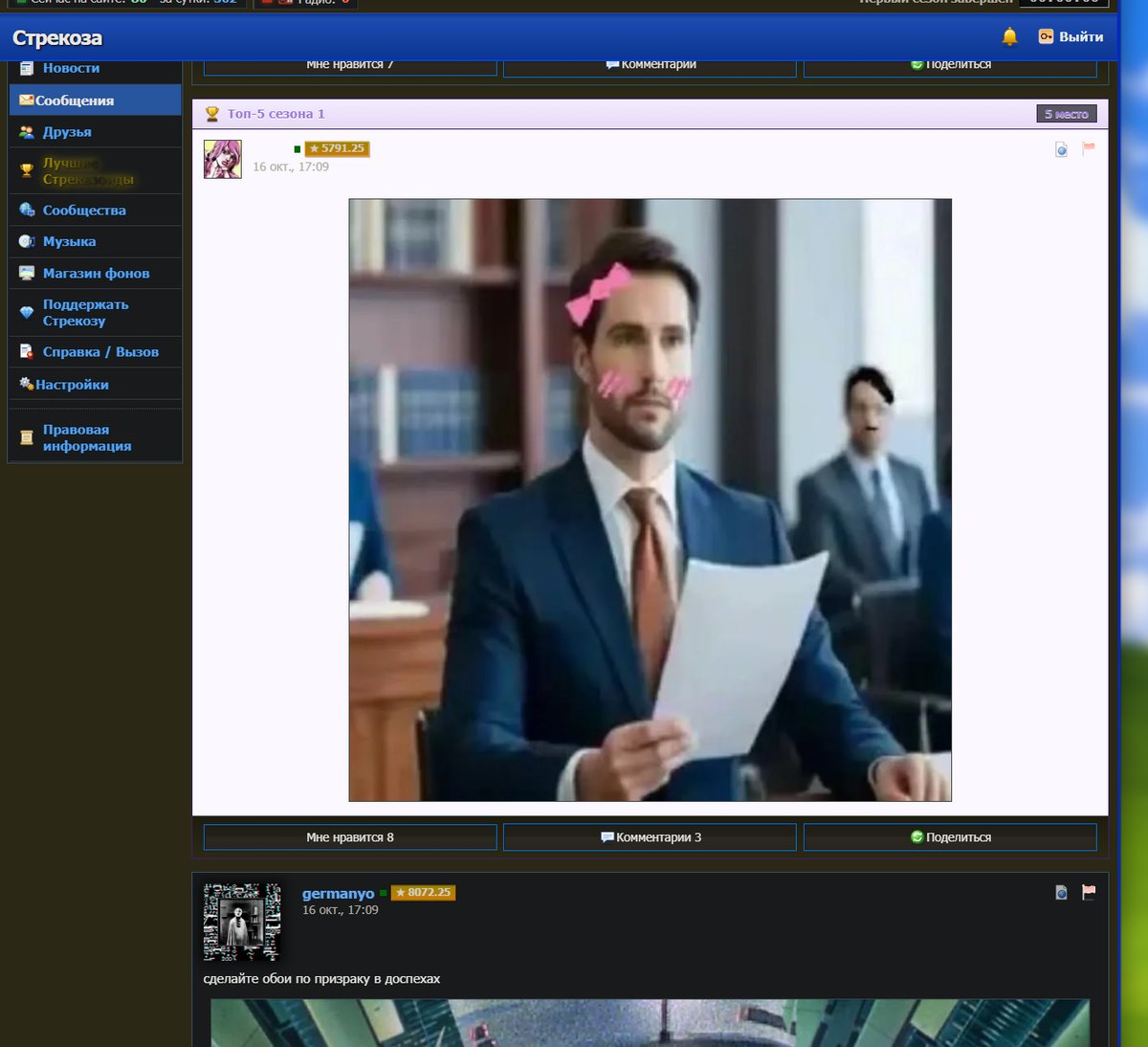Open Правовая информация in the sidebar
The height and width of the screenshot is (1047, 1148).
click(x=95, y=437)
